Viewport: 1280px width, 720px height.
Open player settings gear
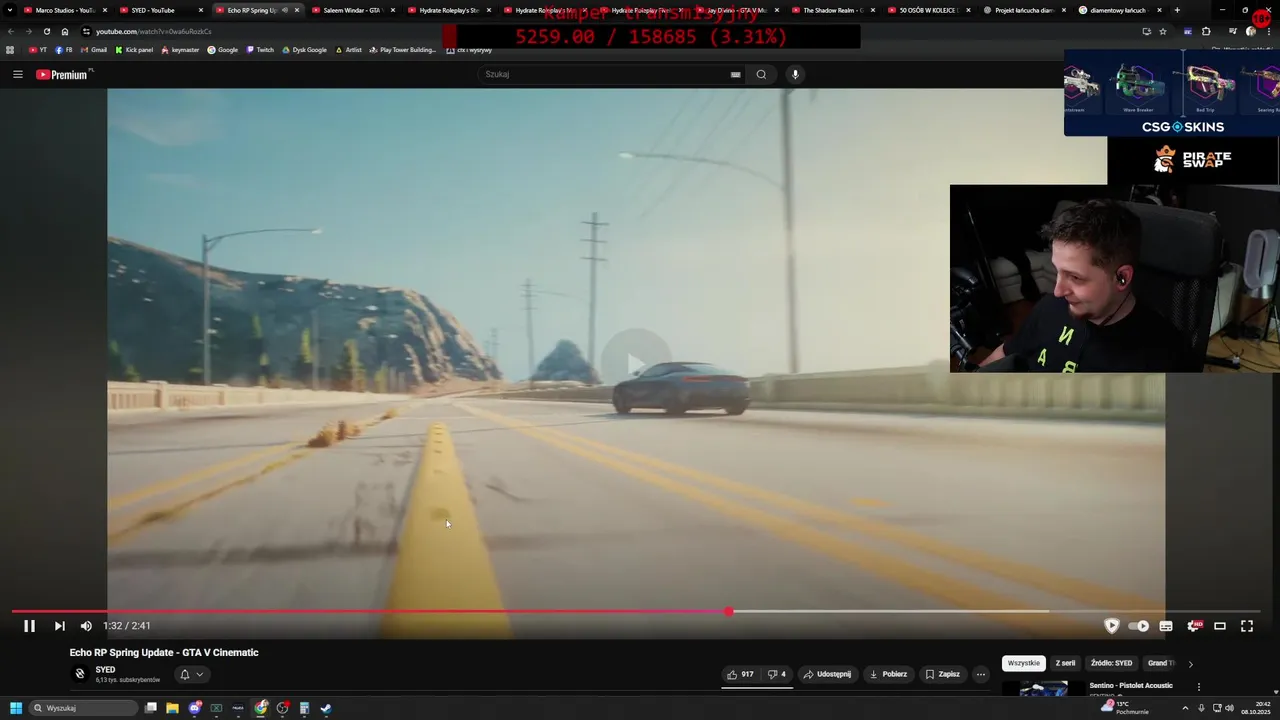pyautogui.click(x=1193, y=626)
